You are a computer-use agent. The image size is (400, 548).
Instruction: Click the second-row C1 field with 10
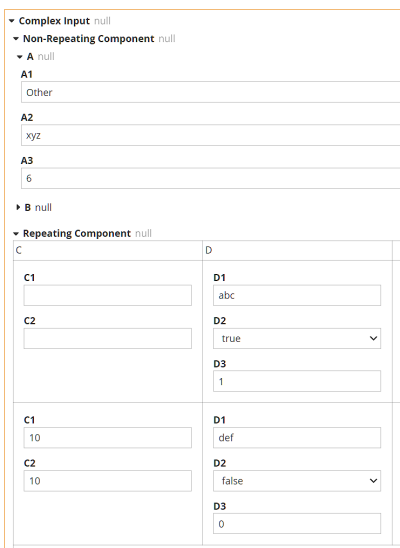pyautogui.click(x=108, y=438)
